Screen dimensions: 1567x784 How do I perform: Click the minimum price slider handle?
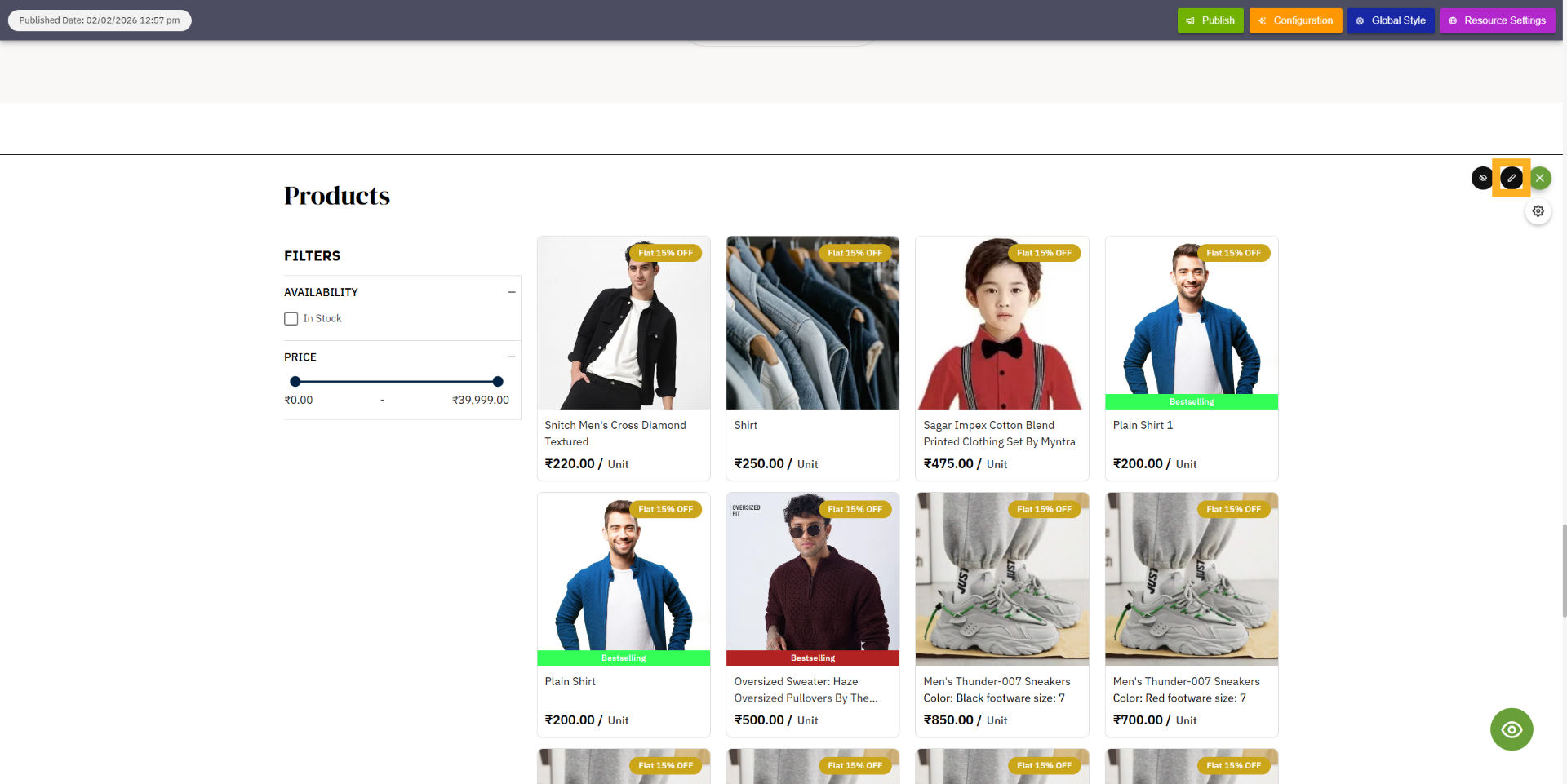coord(295,381)
